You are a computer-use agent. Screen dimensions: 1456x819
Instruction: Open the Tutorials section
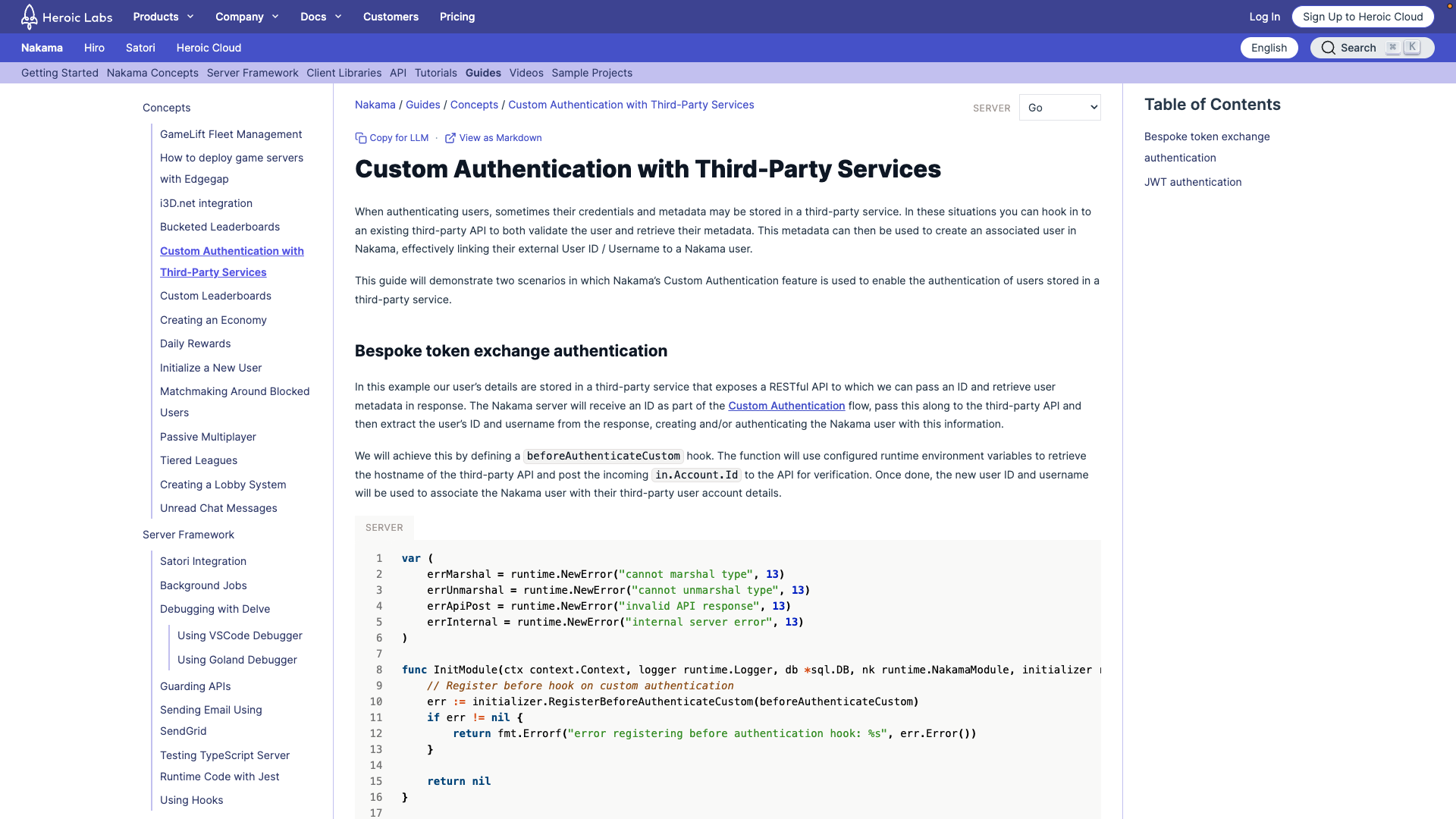pos(436,73)
